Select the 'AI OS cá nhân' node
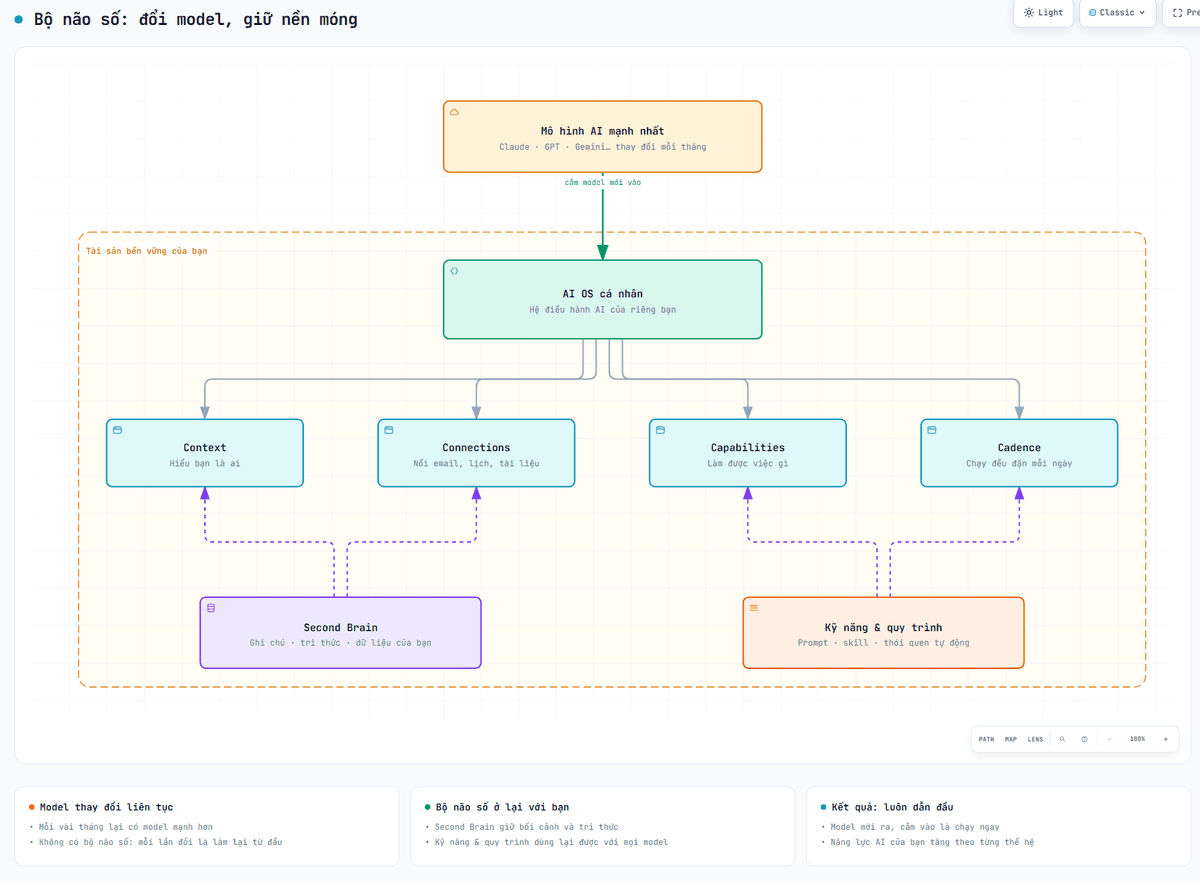The width and height of the screenshot is (1200, 883). tap(603, 299)
